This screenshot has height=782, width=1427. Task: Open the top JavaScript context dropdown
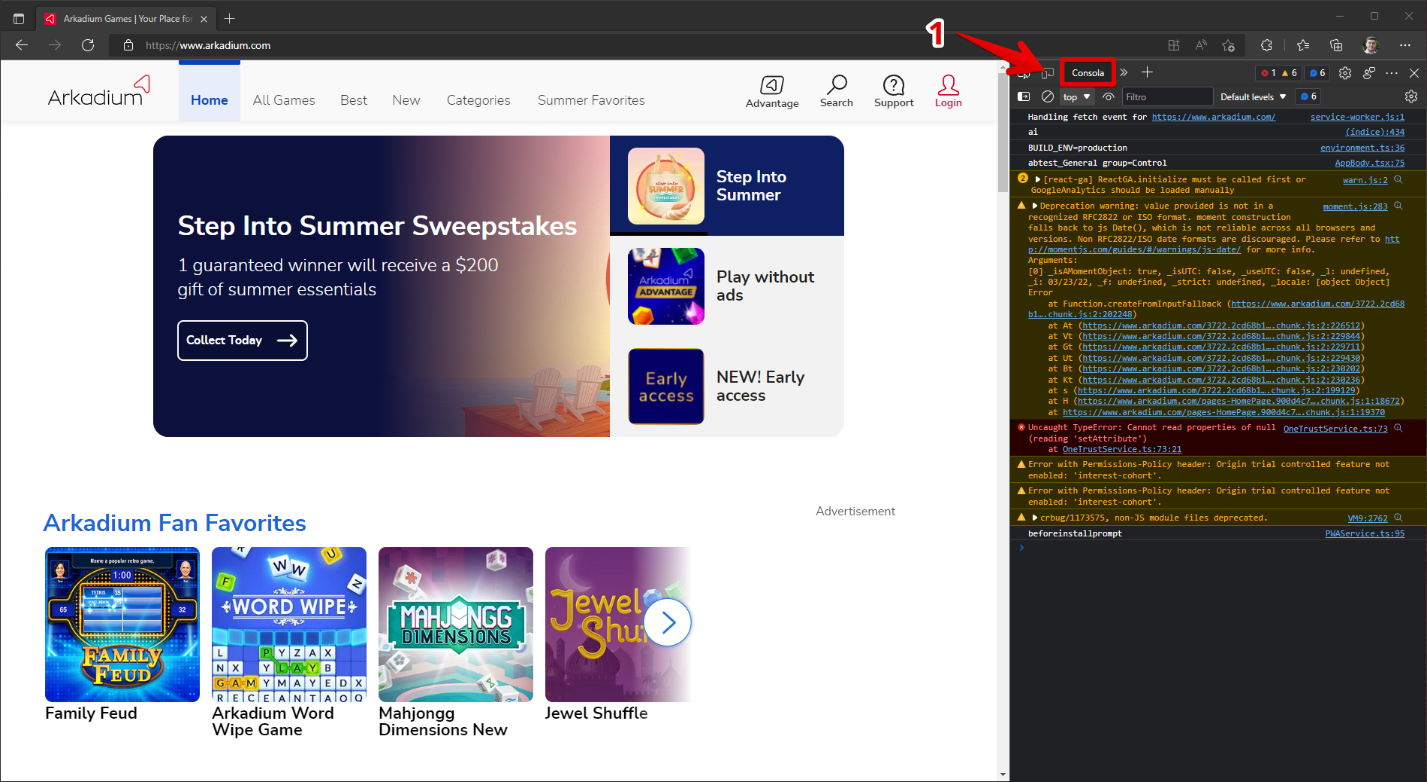pyautogui.click(x=1077, y=97)
